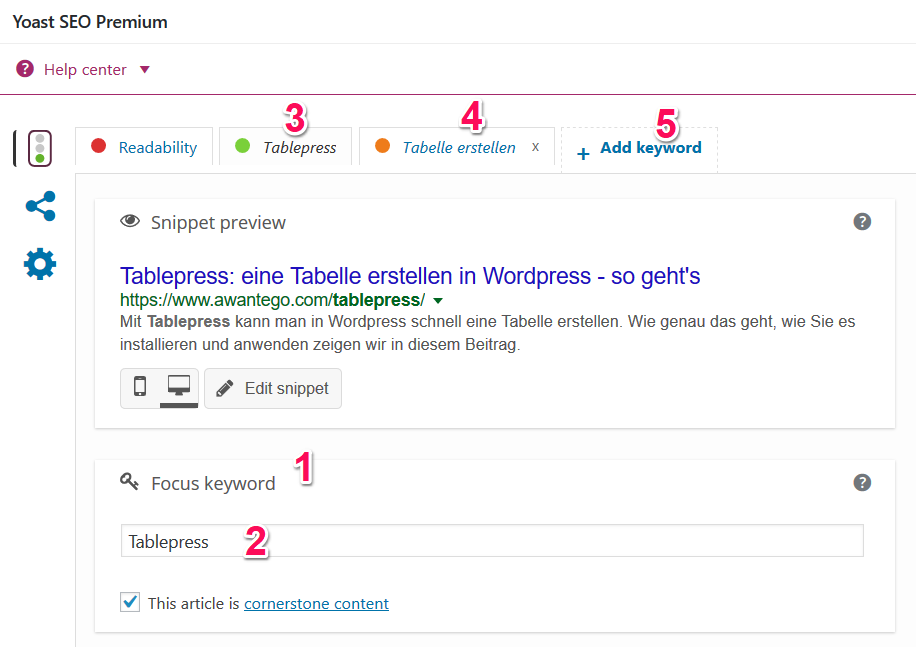Select the traffic light content optimization icon

(x=40, y=148)
